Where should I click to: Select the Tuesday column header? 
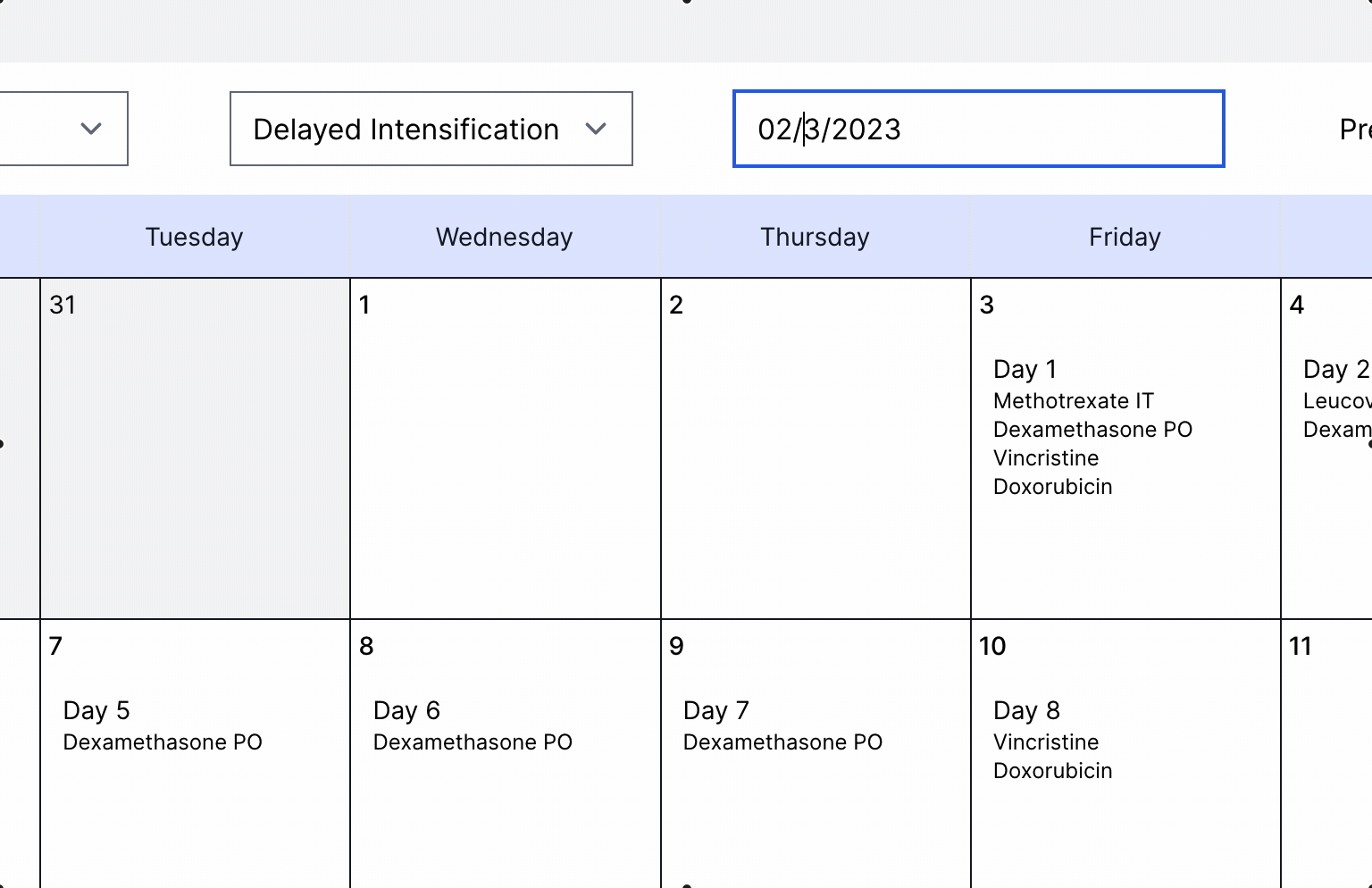(x=194, y=237)
